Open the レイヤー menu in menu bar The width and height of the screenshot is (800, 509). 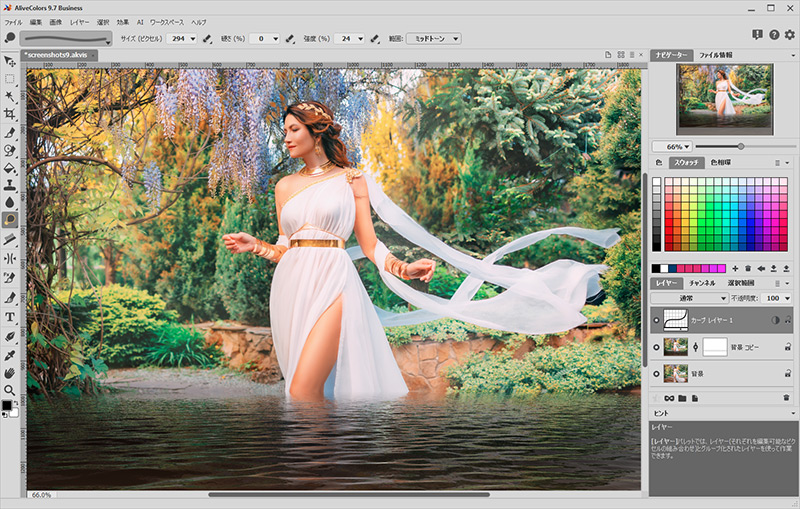coord(79,22)
